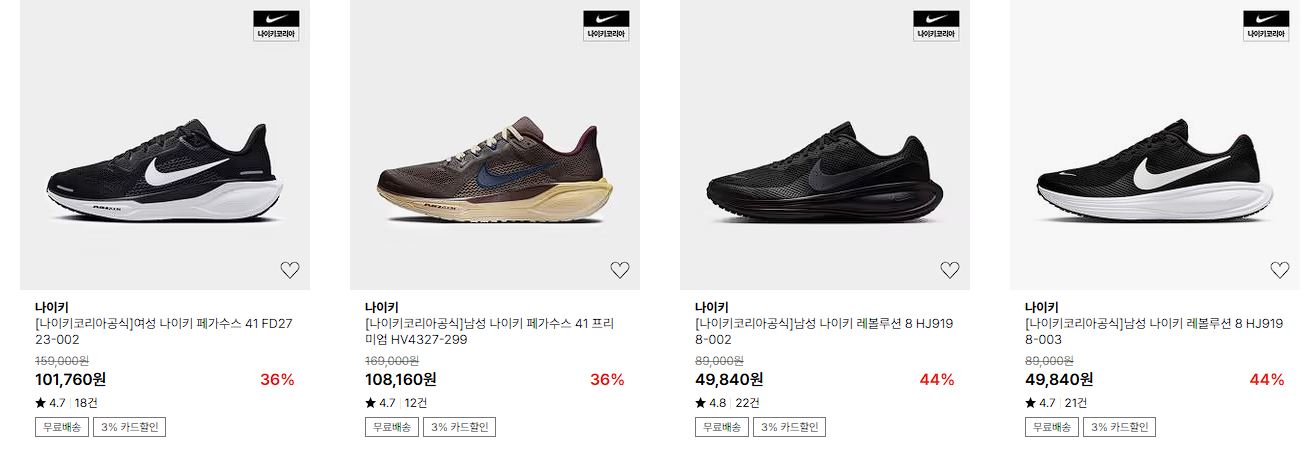This screenshot has width=1309, height=475.
Task: Toggle wishlist heart on Revolution 8 HJ9198-002
Action: [949, 269]
